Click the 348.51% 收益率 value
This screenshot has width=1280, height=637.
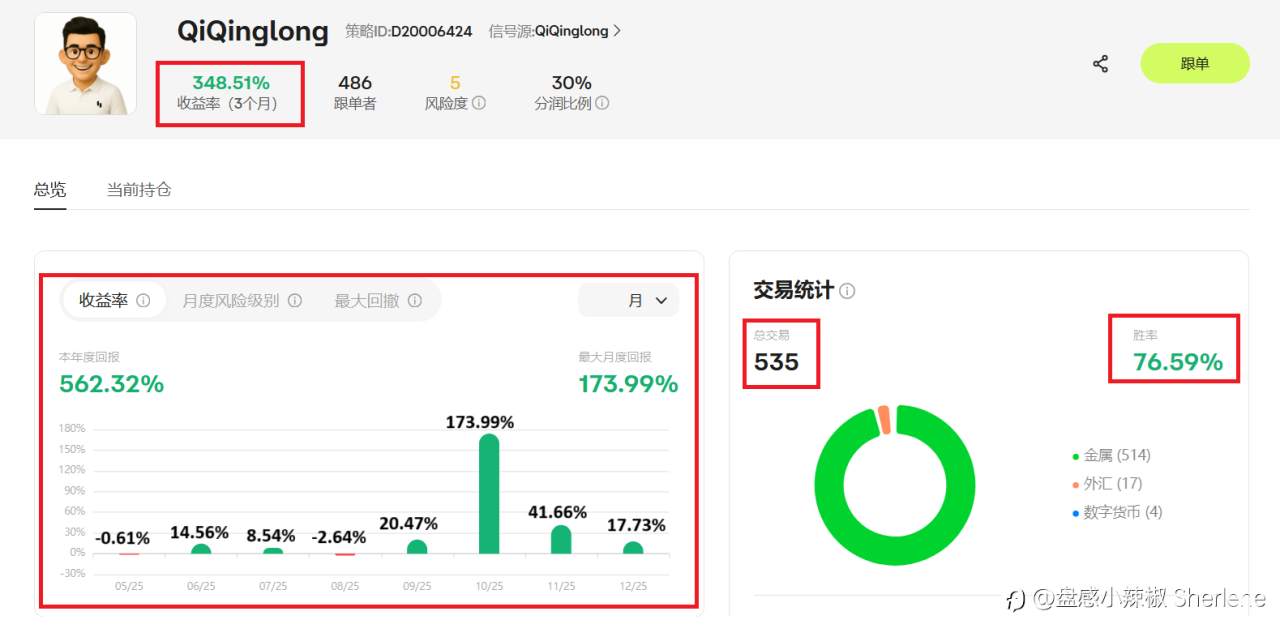pyautogui.click(x=231, y=82)
